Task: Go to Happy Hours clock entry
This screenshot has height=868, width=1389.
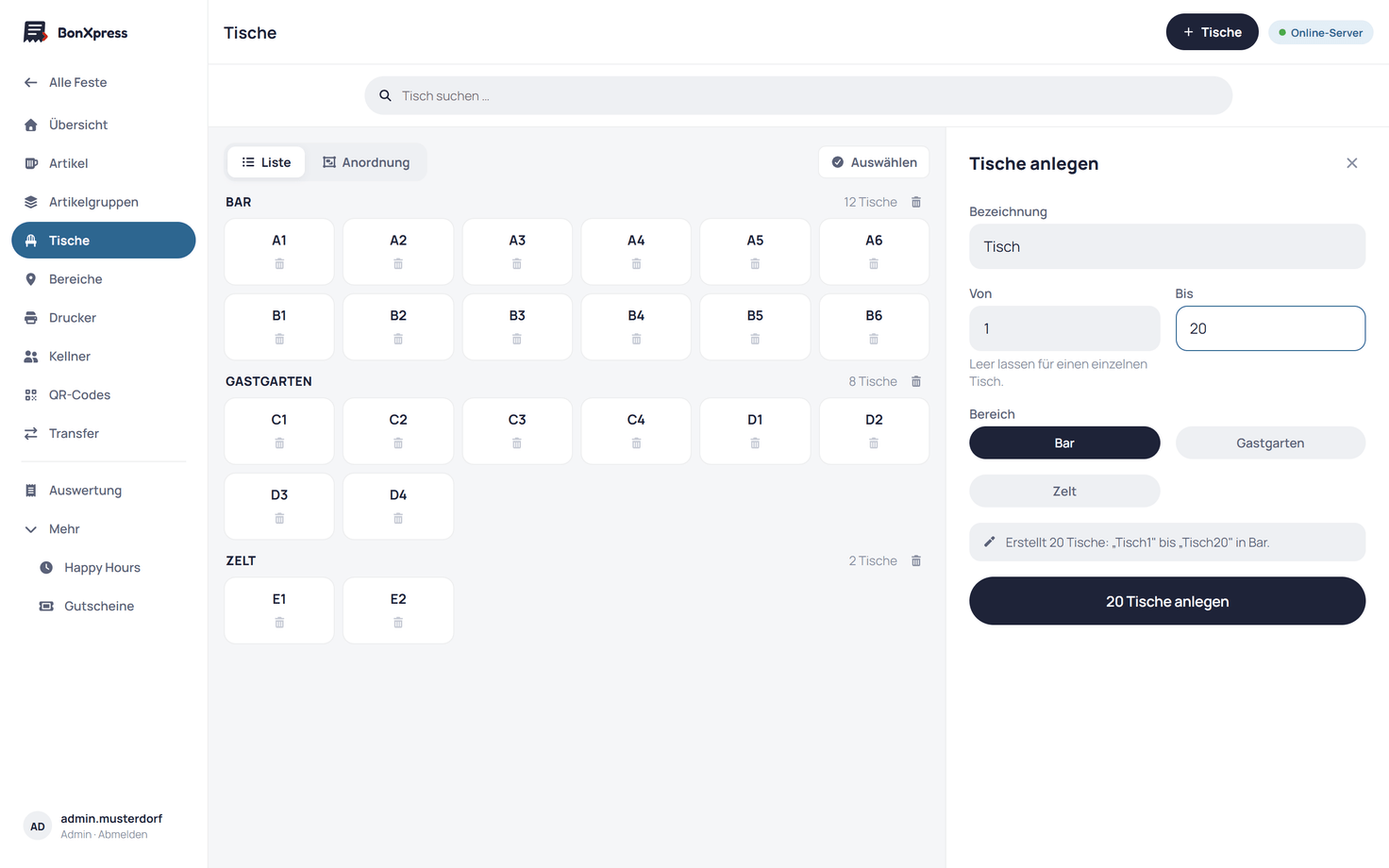Action: (x=104, y=567)
